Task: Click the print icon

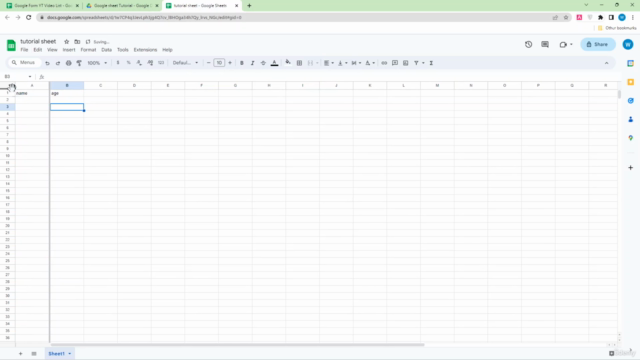Action: point(69,63)
